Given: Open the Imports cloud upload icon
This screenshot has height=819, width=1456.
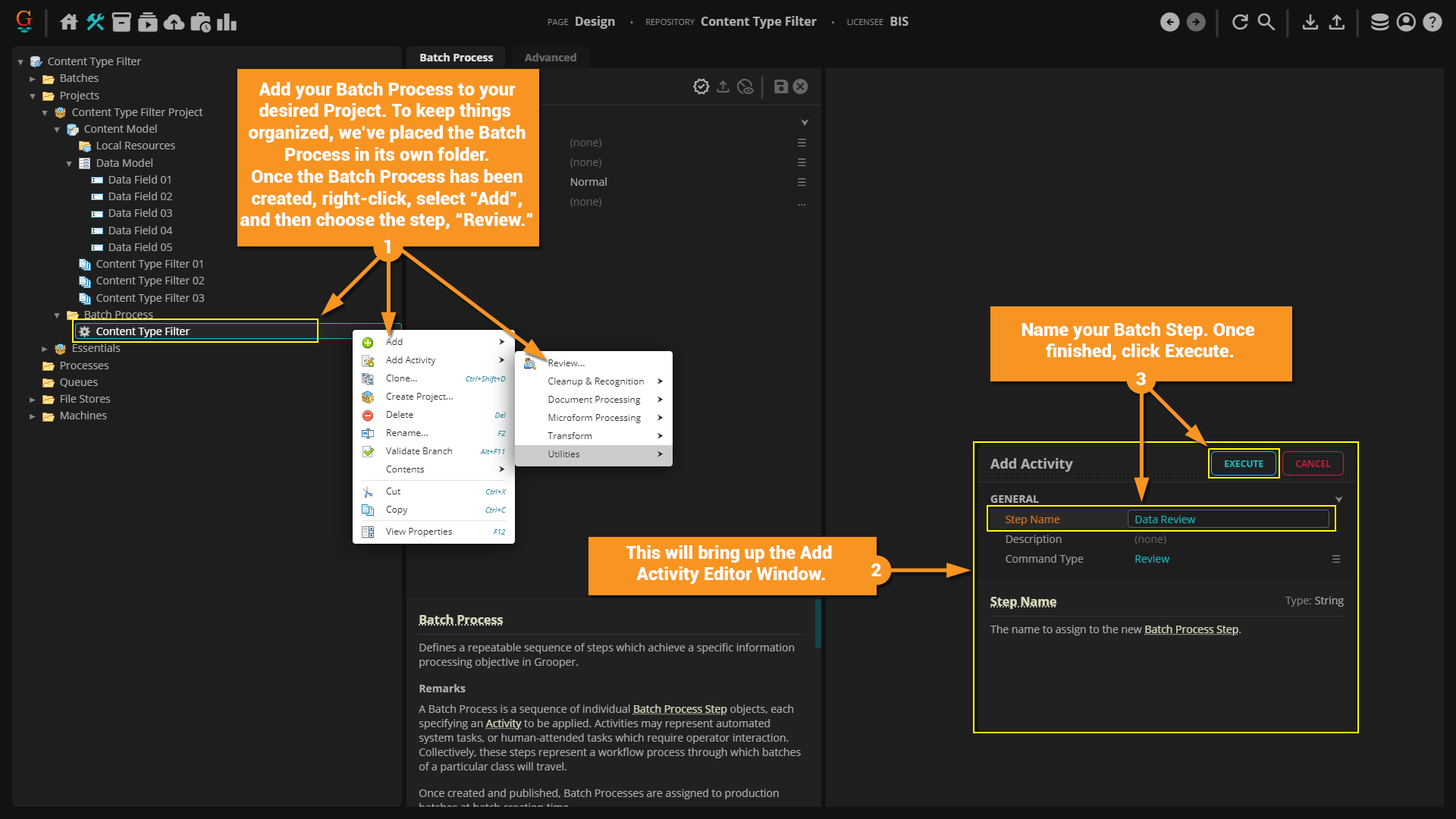Looking at the screenshot, I should pyautogui.click(x=174, y=22).
